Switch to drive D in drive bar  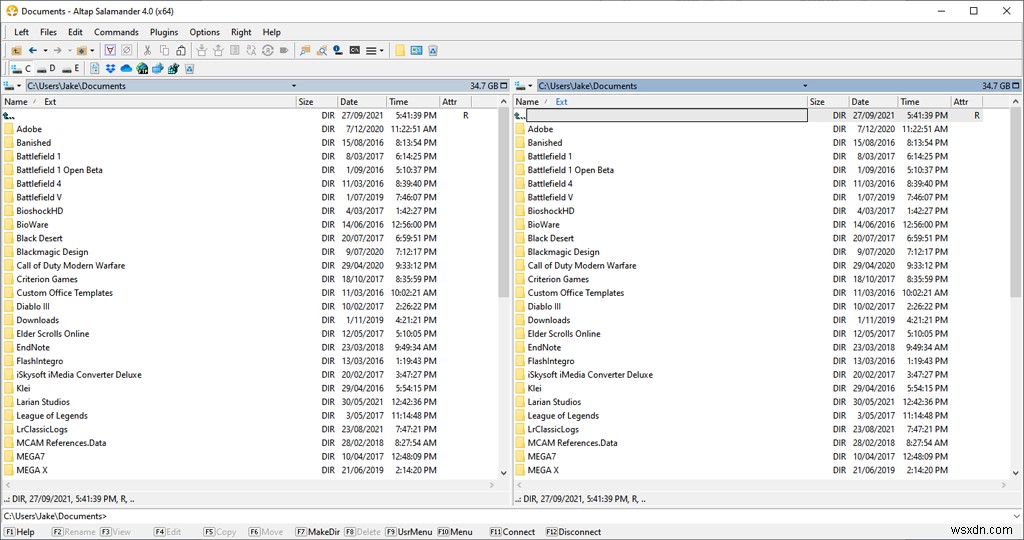pos(46,68)
